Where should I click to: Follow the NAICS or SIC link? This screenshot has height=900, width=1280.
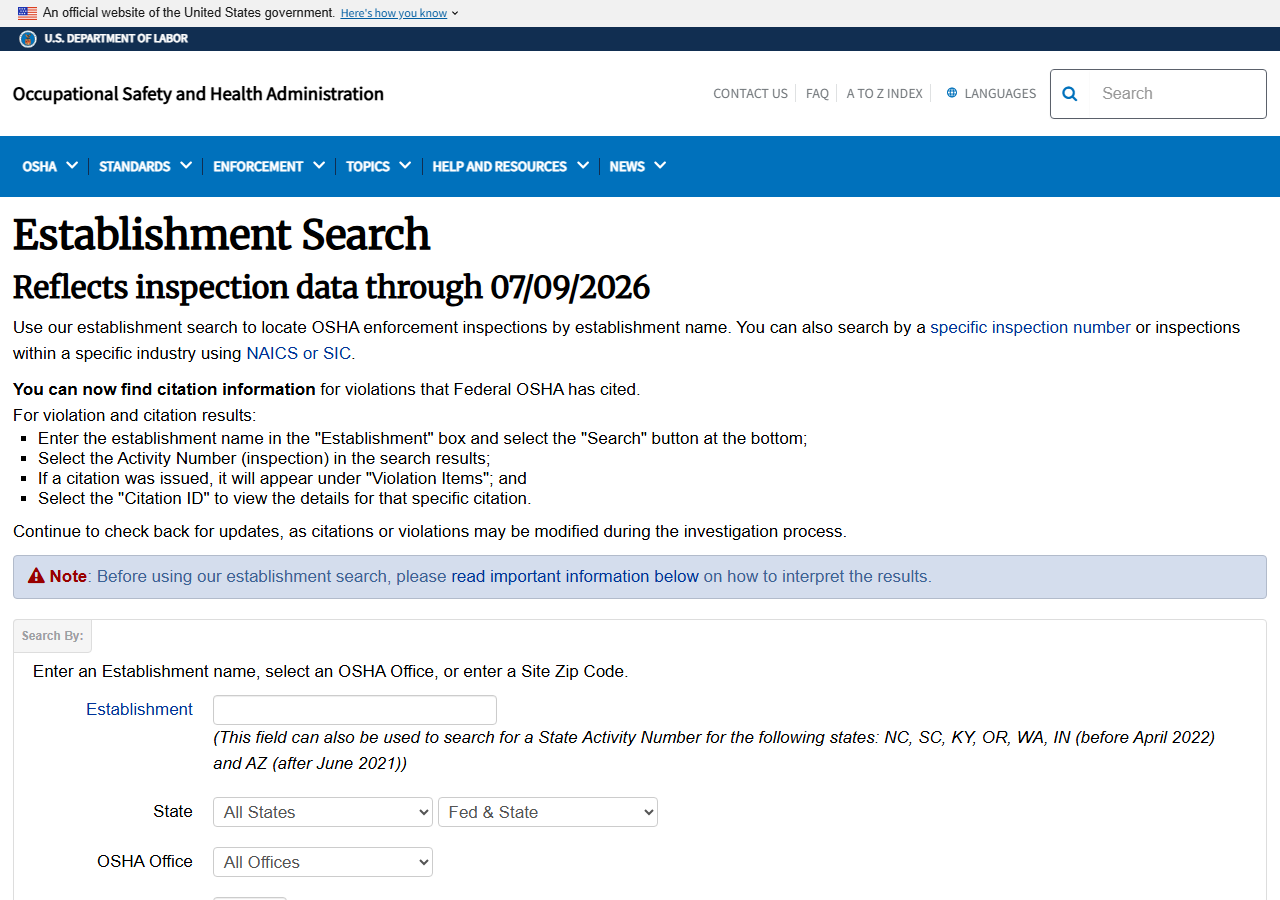click(298, 353)
